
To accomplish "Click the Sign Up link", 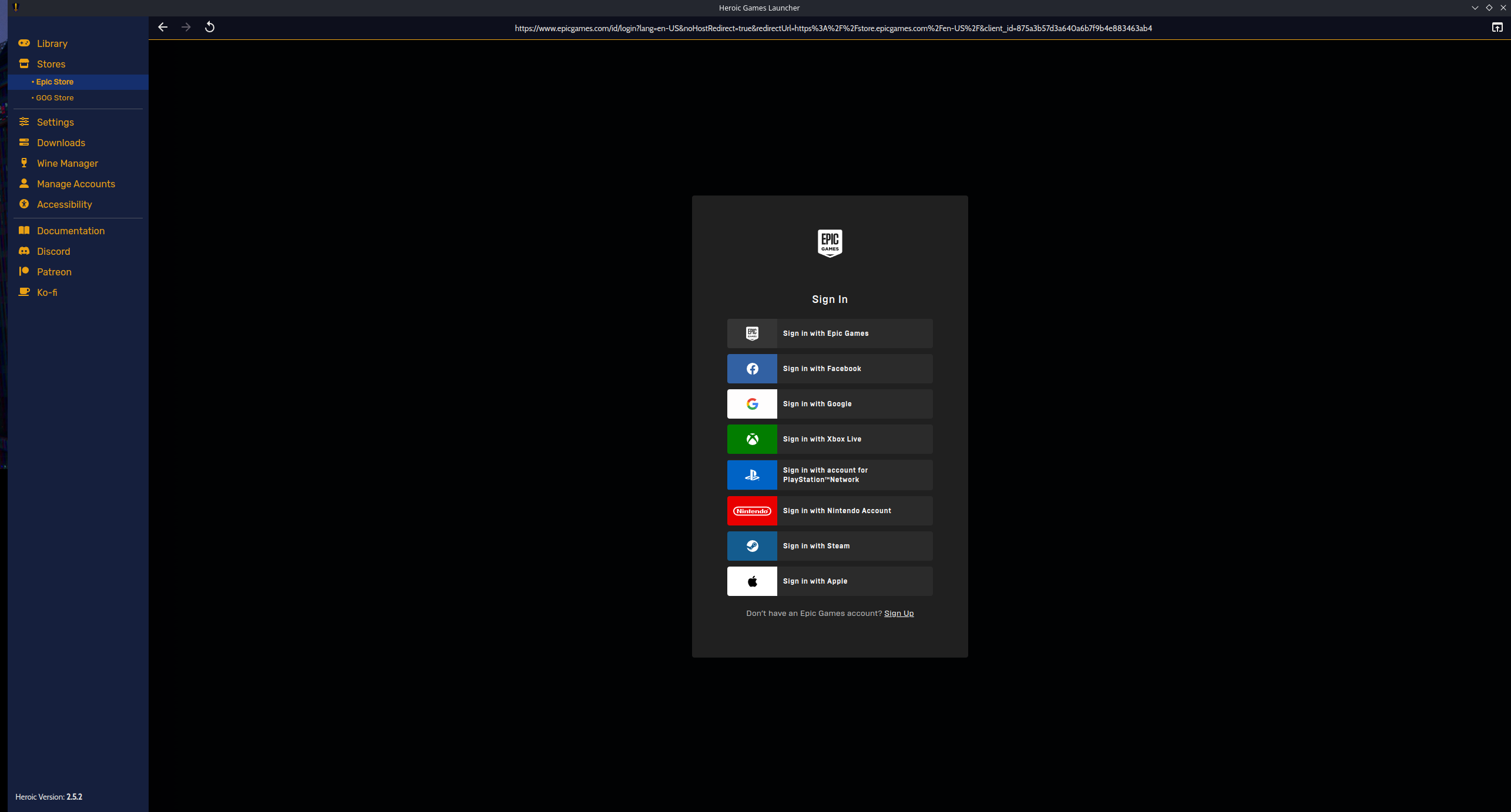I will click(898, 612).
